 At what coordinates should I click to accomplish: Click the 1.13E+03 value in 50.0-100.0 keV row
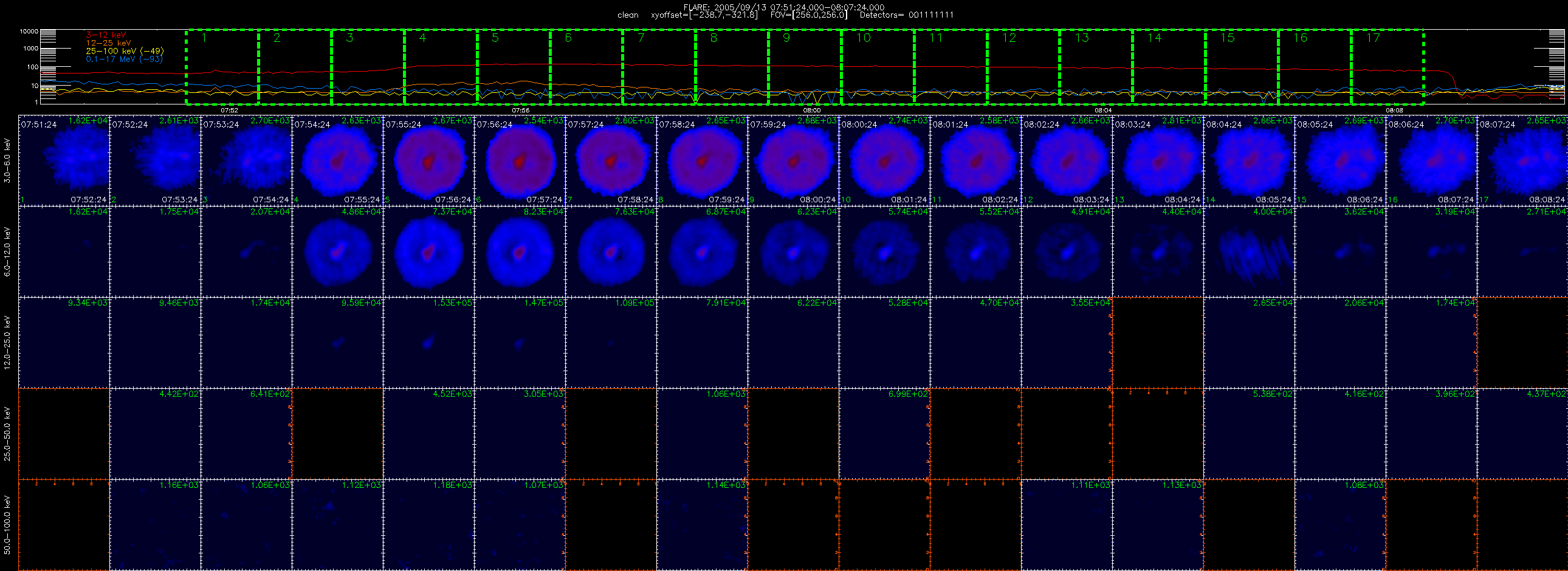(x=1182, y=485)
